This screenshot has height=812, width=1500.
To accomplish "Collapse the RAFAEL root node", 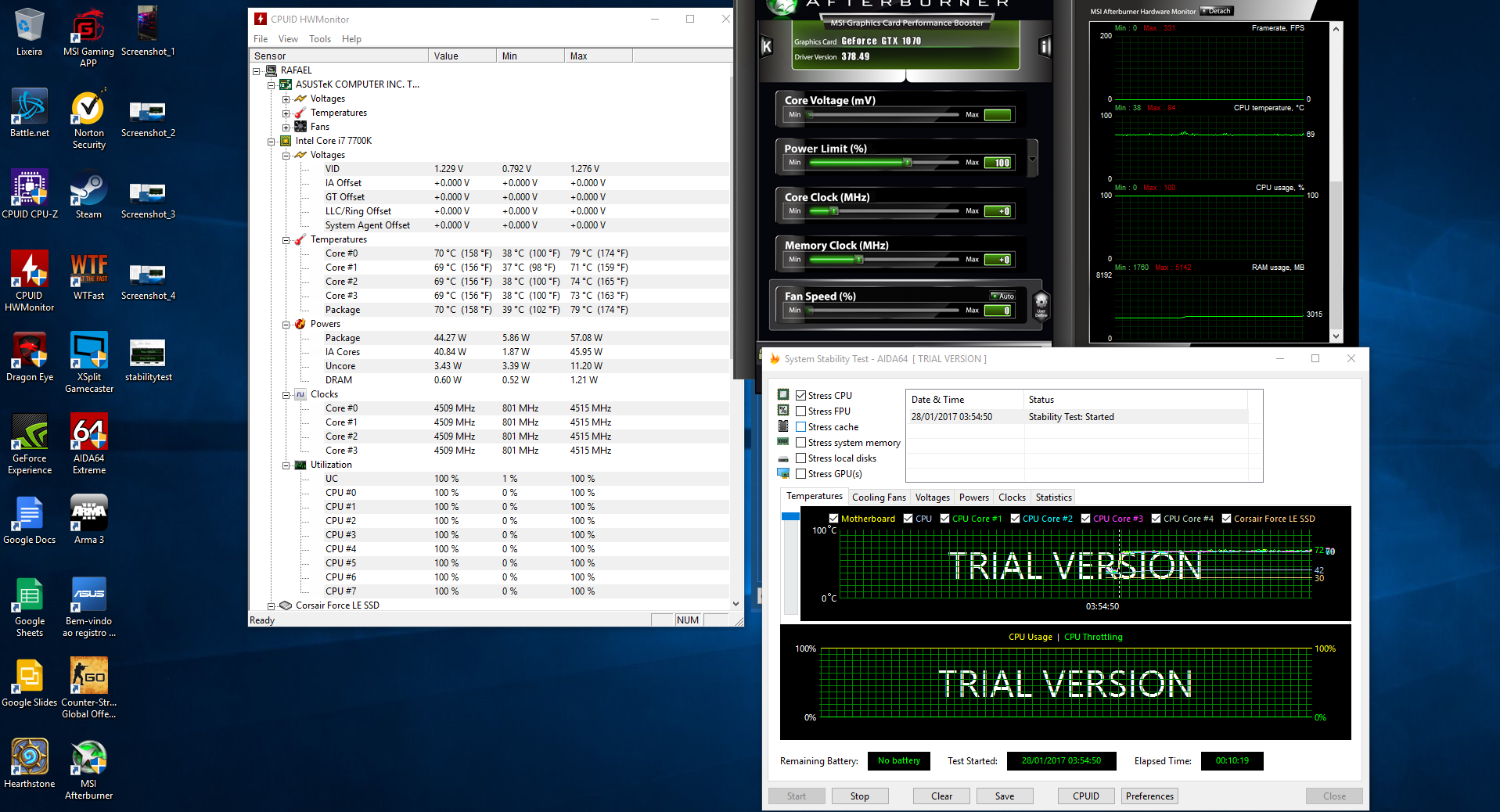I will pyautogui.click(x=256, y=70).
